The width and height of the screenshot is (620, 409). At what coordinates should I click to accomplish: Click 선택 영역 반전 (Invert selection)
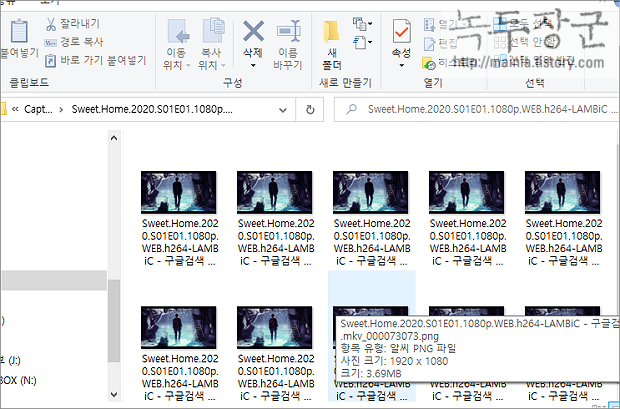point(534,60)
